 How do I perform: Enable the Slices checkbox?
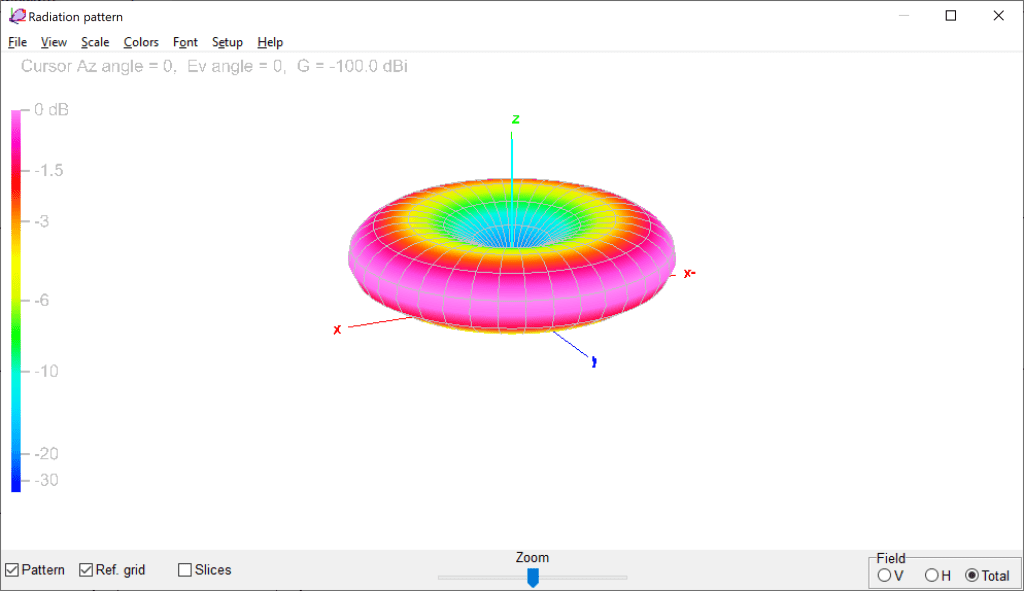point(185,570)
